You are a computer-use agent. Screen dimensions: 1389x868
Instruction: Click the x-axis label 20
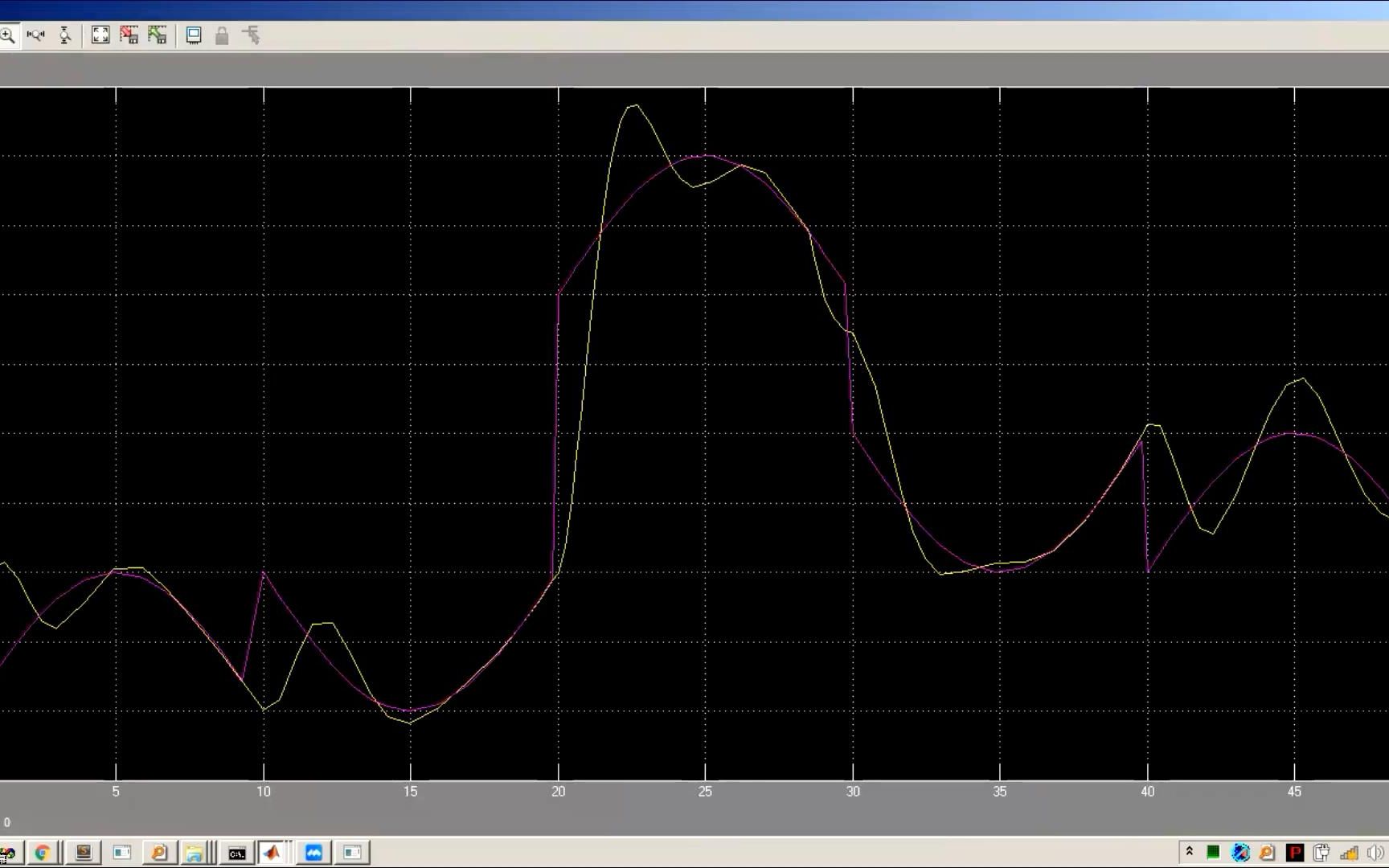pyautogui.click(x=559, y=792)
